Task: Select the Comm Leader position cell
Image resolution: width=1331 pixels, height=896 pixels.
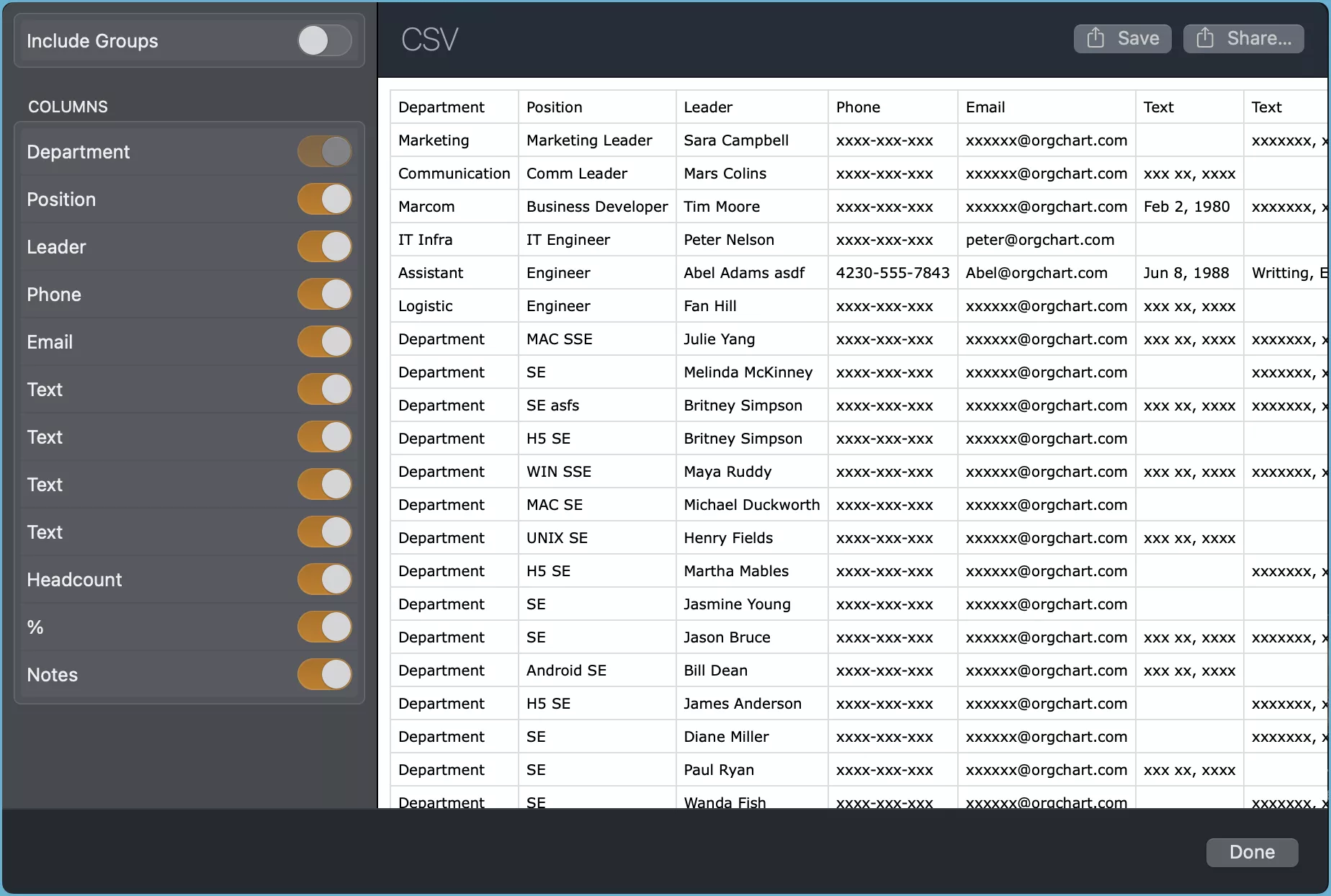Action: (597, 174)
